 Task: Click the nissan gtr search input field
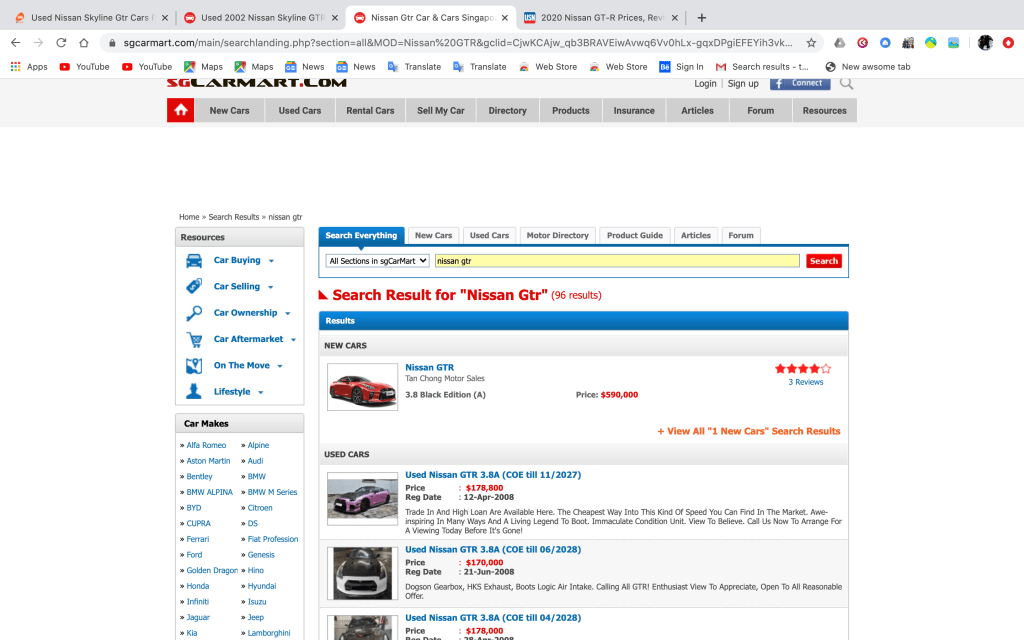(x=617, y=261)
